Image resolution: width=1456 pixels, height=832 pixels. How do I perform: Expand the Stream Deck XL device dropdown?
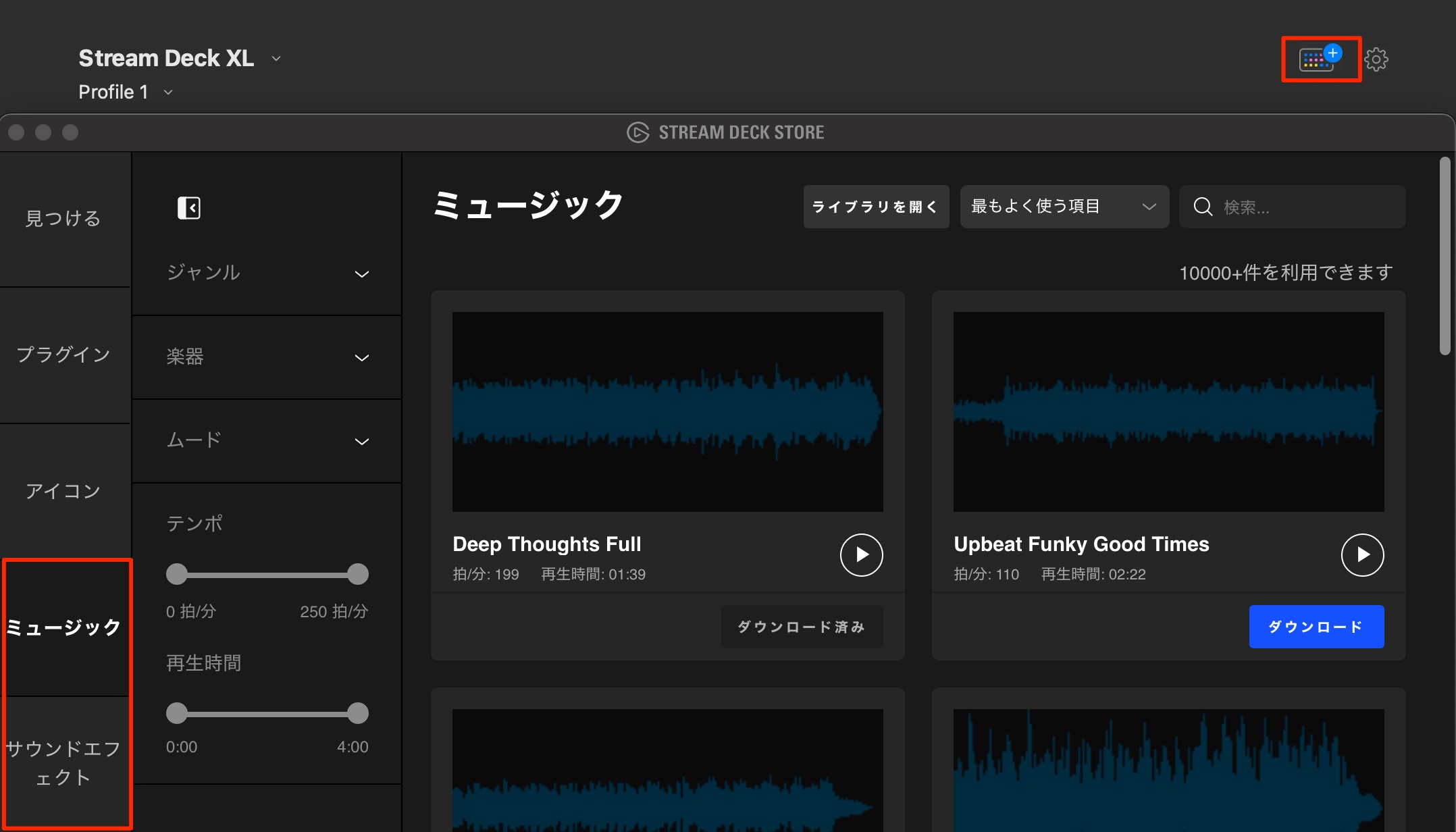click(276, 59)
